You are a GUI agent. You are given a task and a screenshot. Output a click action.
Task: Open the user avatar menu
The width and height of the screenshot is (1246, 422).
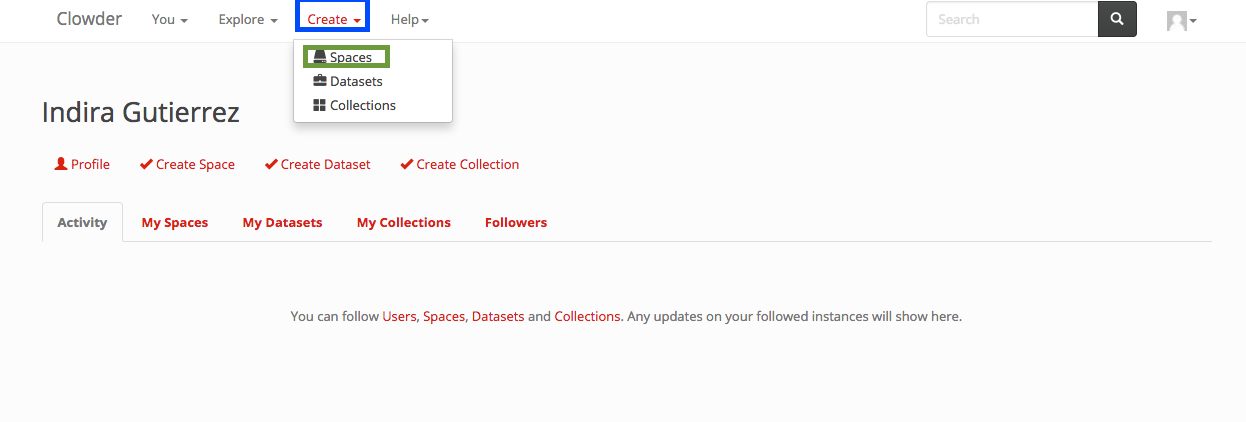(x=1181, y=20)
